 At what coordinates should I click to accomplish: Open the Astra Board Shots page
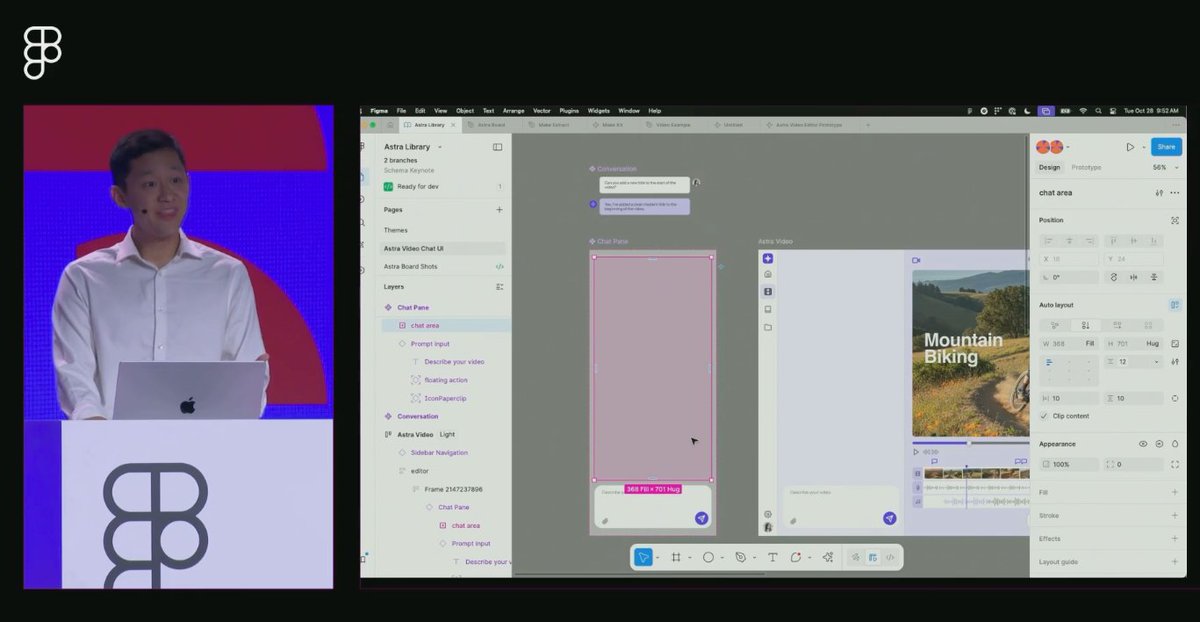411,267
